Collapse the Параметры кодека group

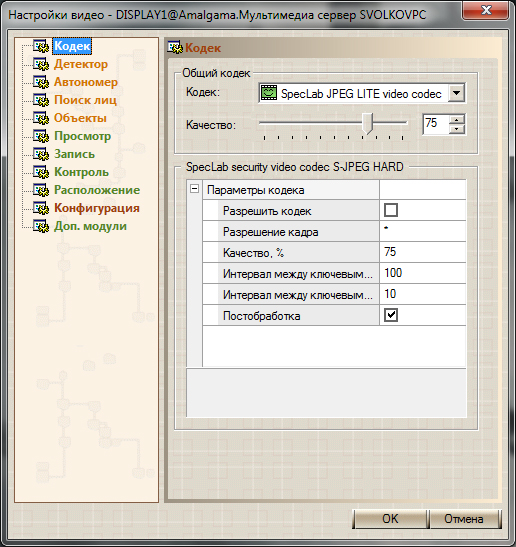(x=194, y=189)
